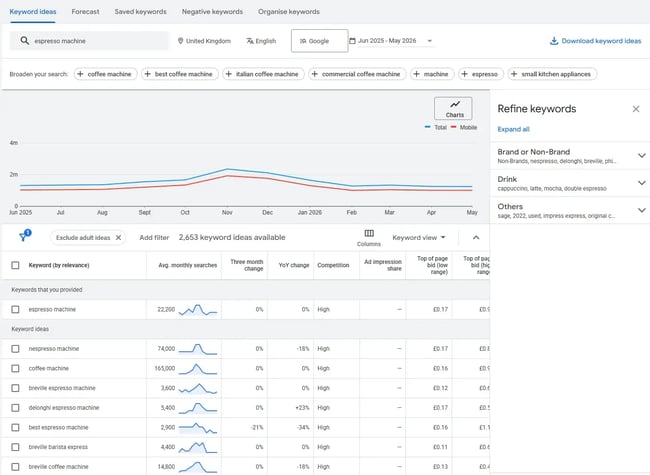Click the calendar icon for the date range
The width and height of the screenshot is (650, 475).
[x=352, y=41]
